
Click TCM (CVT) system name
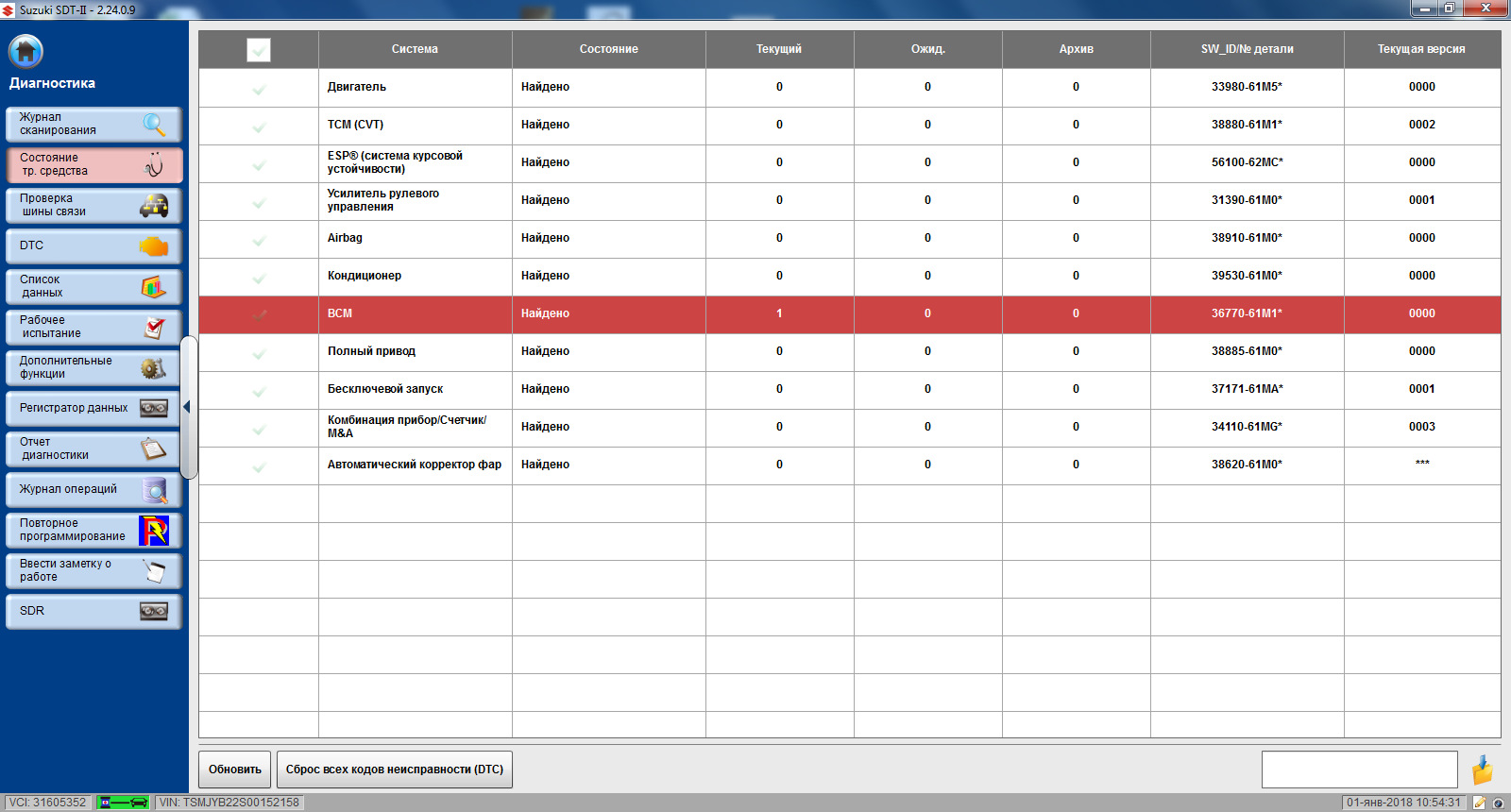[355, 125]
